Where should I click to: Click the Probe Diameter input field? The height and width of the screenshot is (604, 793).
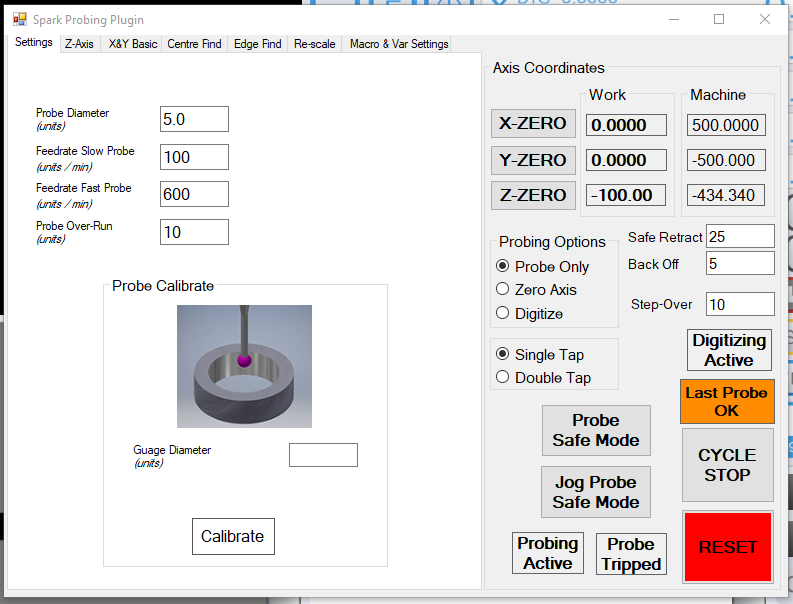(194, 119)
